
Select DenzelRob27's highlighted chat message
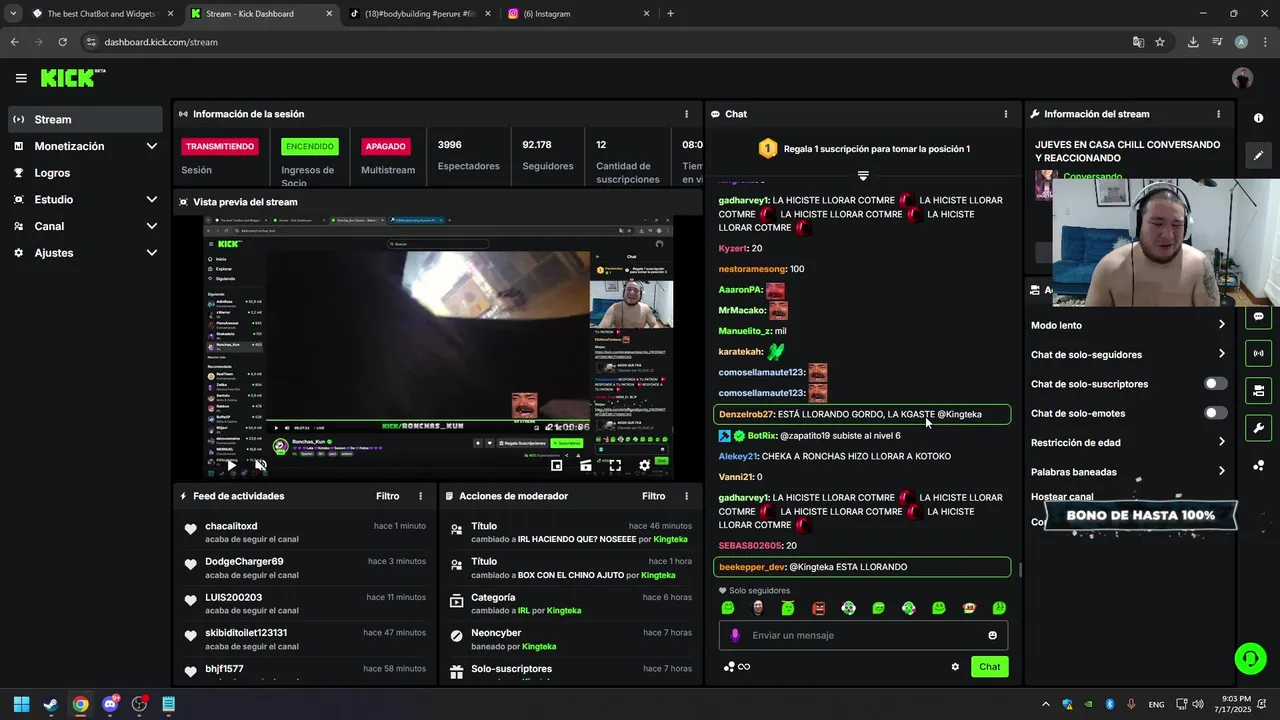862,414
